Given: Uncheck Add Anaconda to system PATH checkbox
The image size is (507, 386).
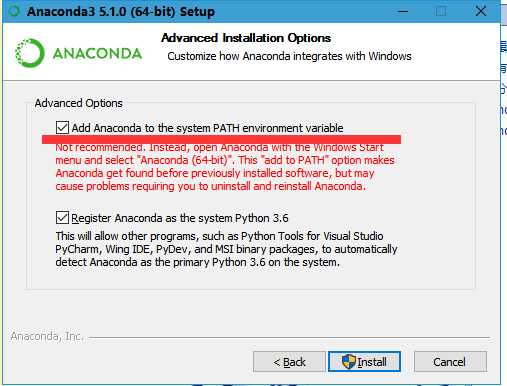Looking at the screenshot, I should coord(62,128).
